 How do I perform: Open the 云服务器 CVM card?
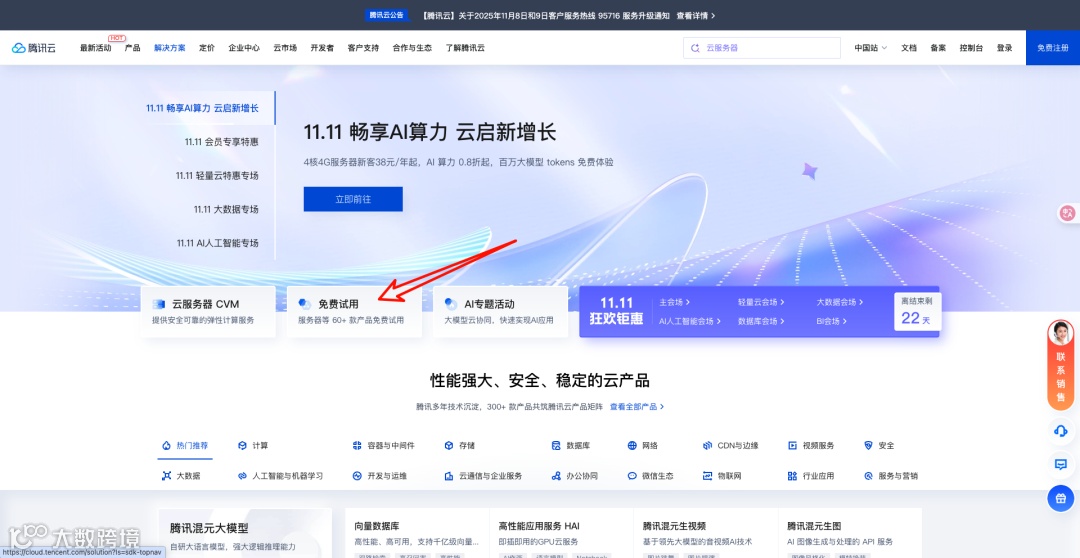[208, 312]
